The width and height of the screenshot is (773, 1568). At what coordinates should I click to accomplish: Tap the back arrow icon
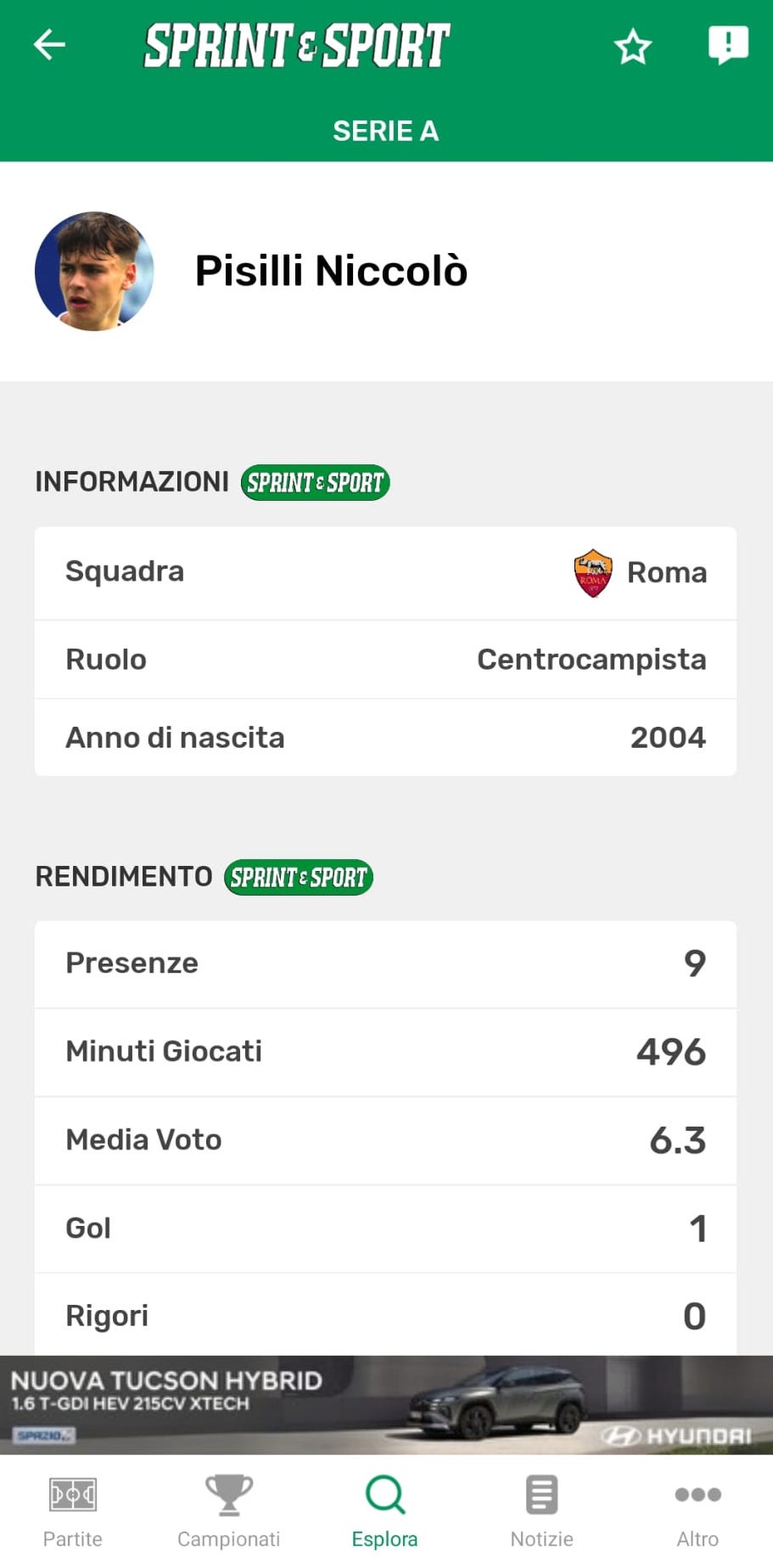(x=49, y=45)
